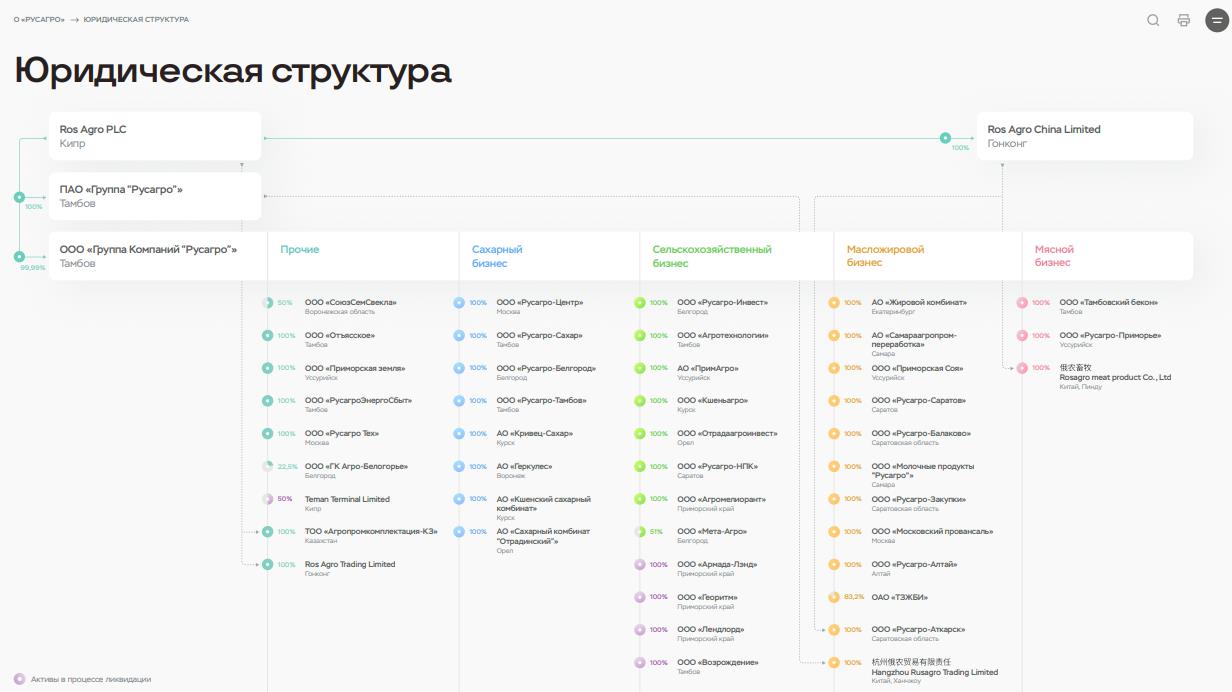The image size is (1232, 692).
Task: Click the page title «Юридическая структура»
Action: click(x=233, y=71)
